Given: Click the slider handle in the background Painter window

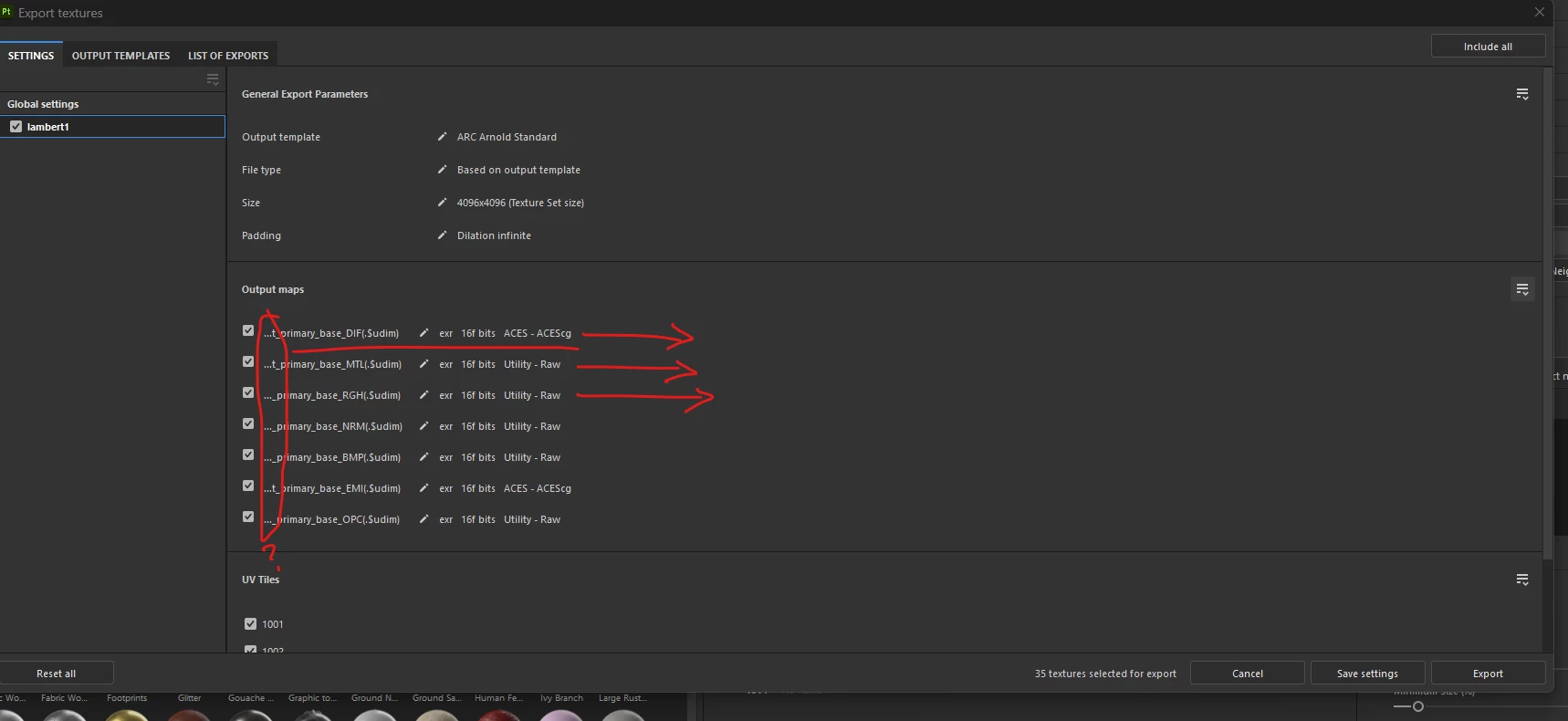Looking at the screenshot, I should (x=1417, y=706).
